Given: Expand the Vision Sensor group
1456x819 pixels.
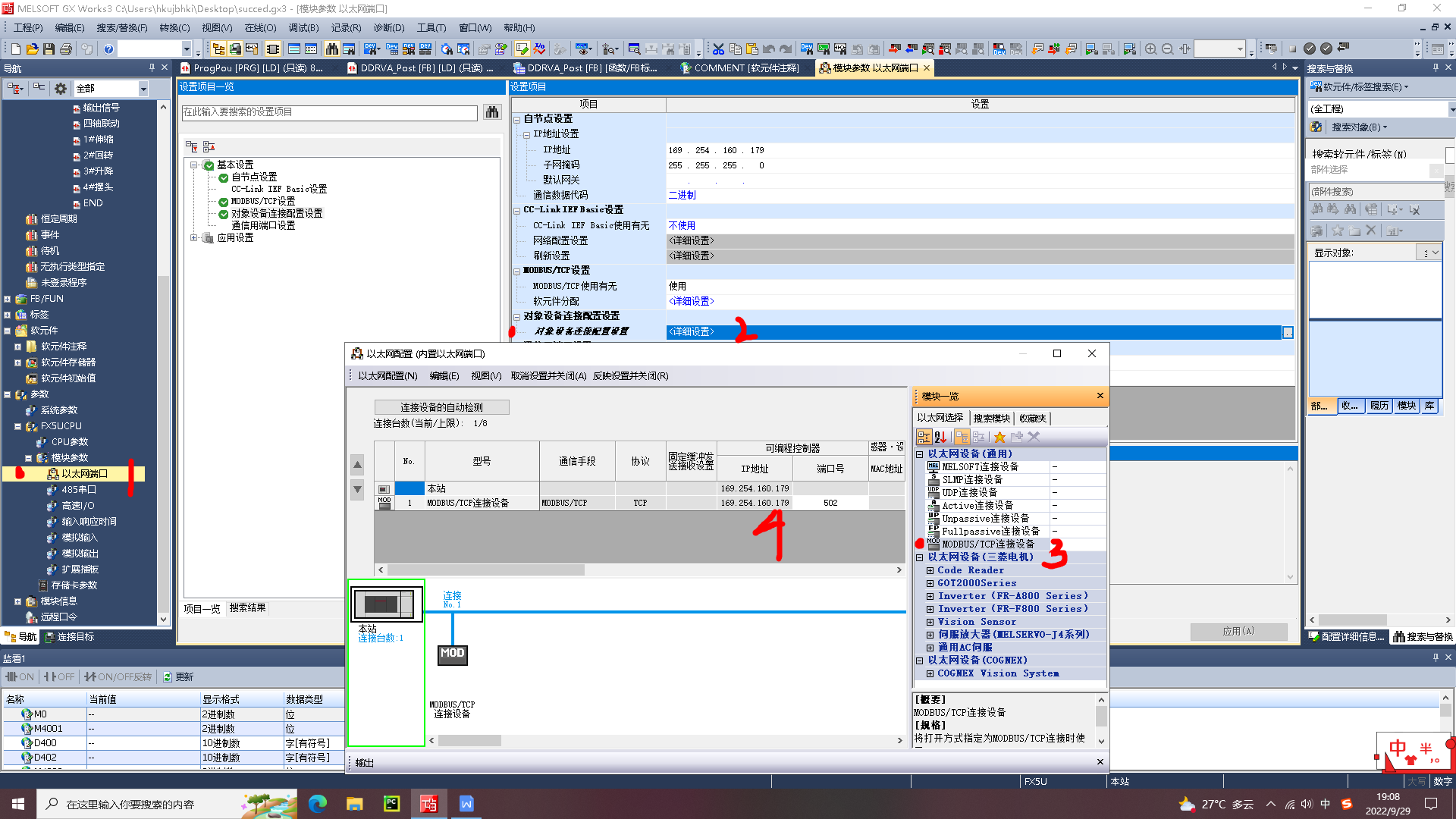Looking at the screenshot, I should [930, 622].
